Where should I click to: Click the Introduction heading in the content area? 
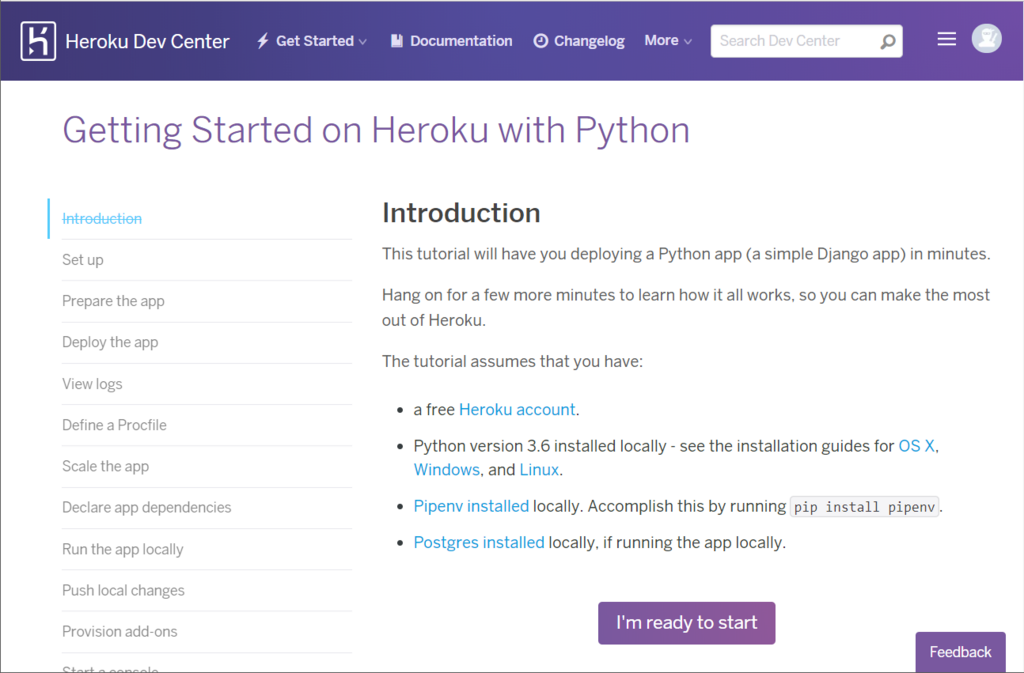[x=461, y=213]
